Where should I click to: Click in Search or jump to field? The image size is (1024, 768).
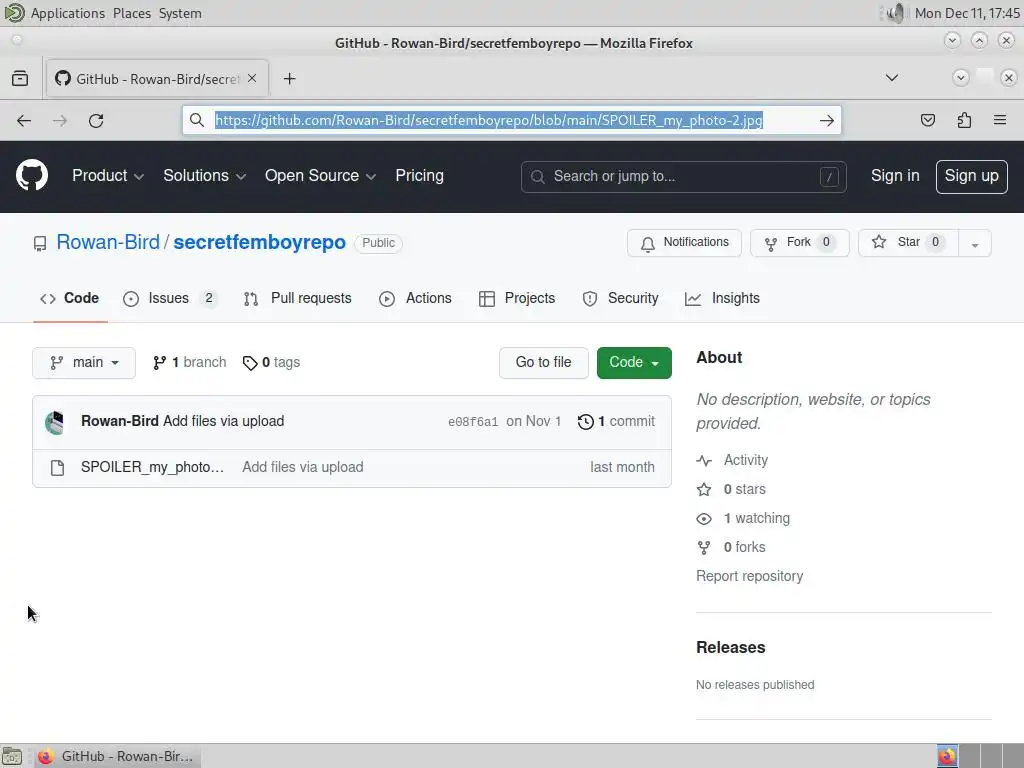(683, 177)
